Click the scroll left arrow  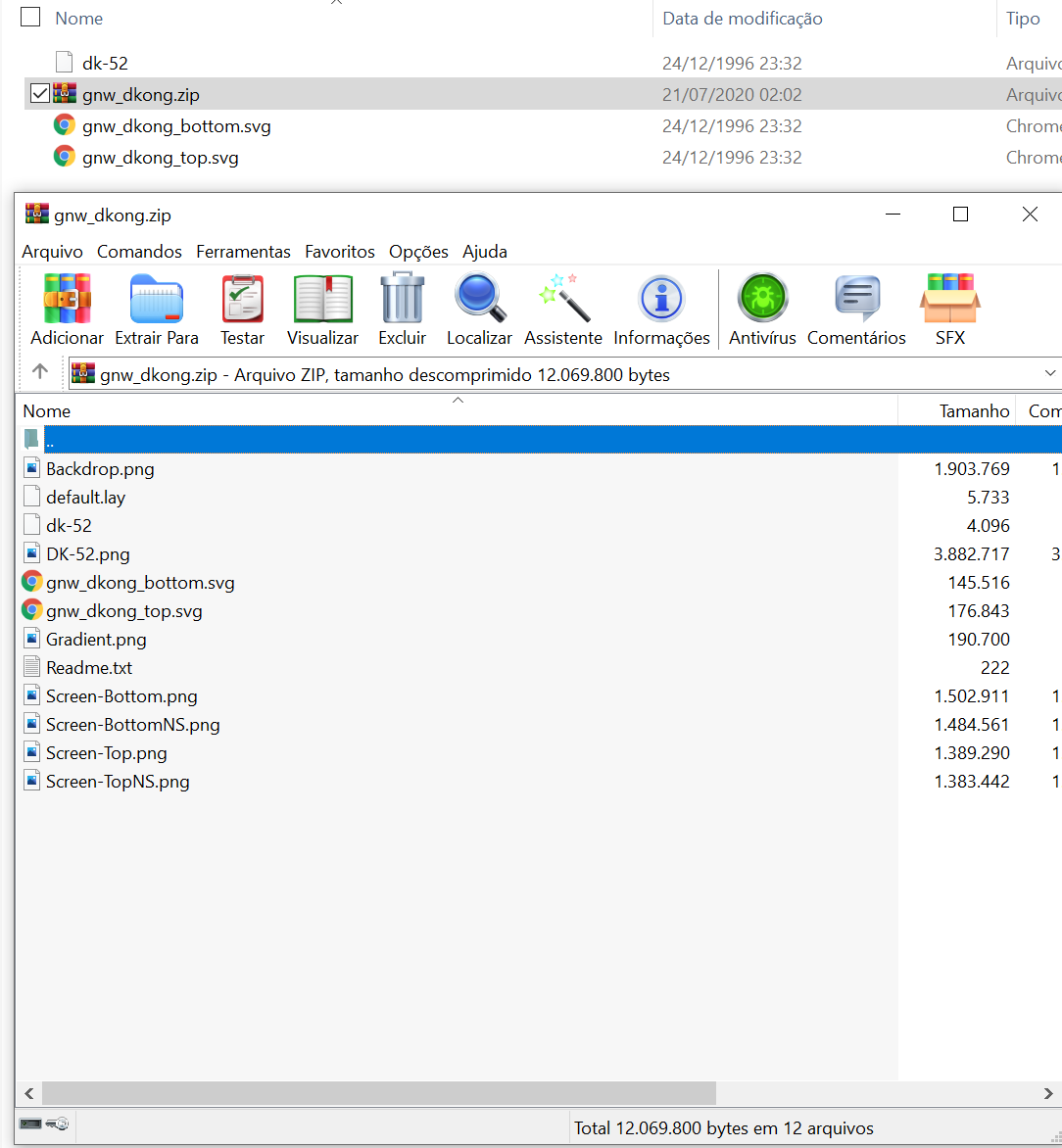(28, 1093)
